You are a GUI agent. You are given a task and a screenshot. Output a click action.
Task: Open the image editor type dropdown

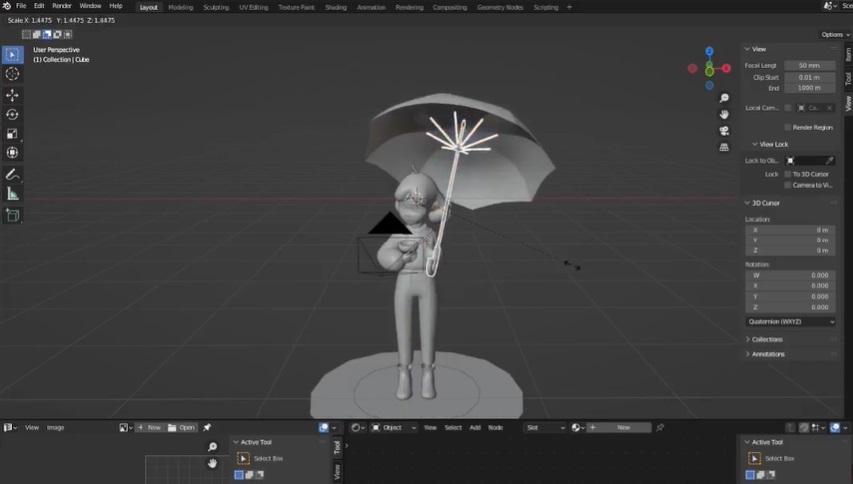10,427
